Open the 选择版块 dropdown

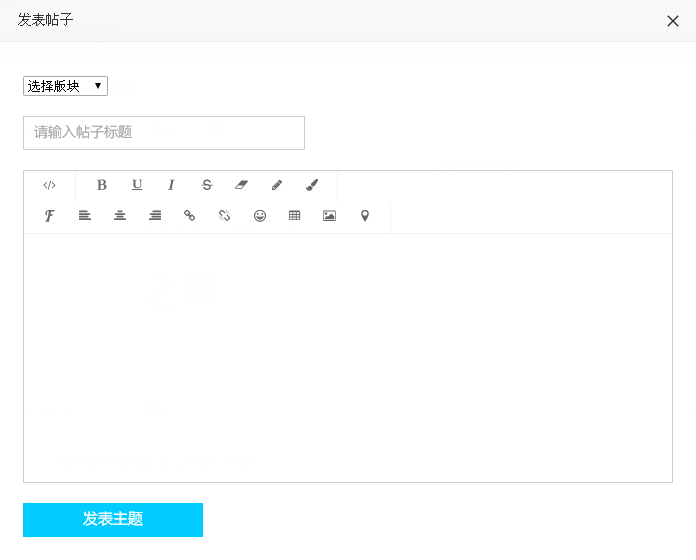65,86
